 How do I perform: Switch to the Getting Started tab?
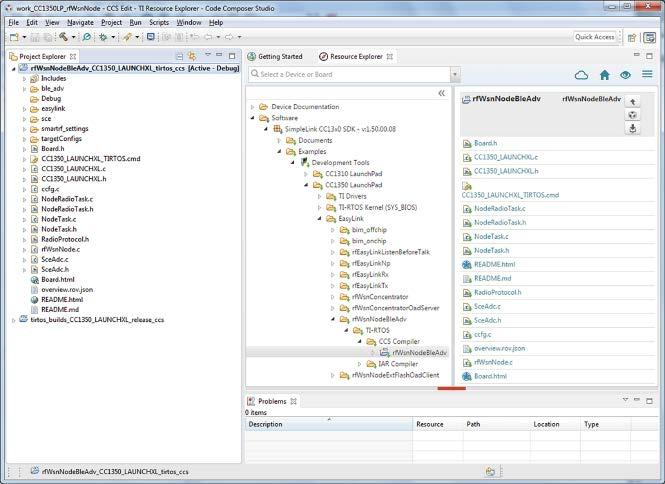tap(275, 56)
